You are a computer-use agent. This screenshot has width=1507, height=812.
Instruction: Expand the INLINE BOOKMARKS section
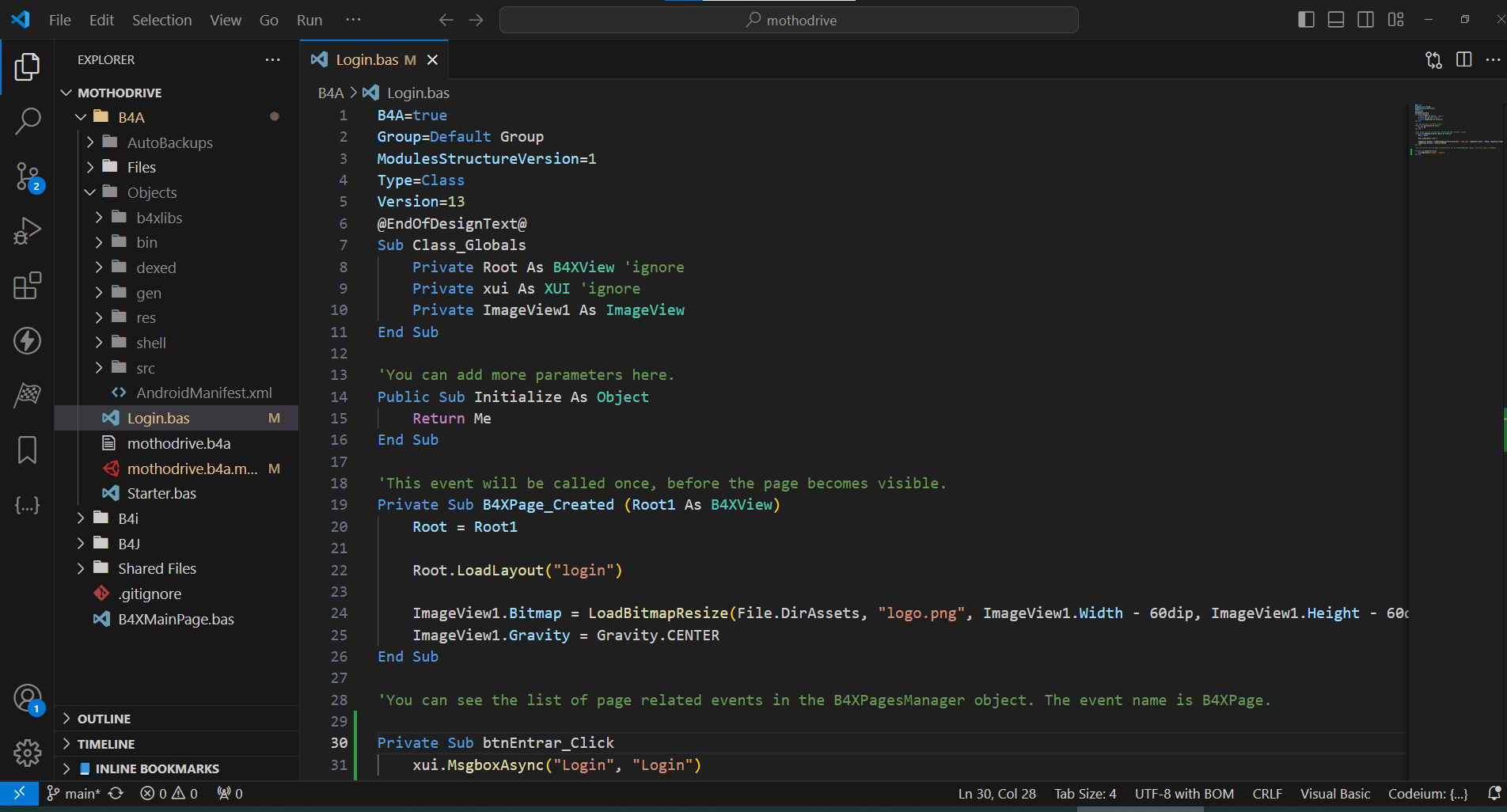coord(178,768)
